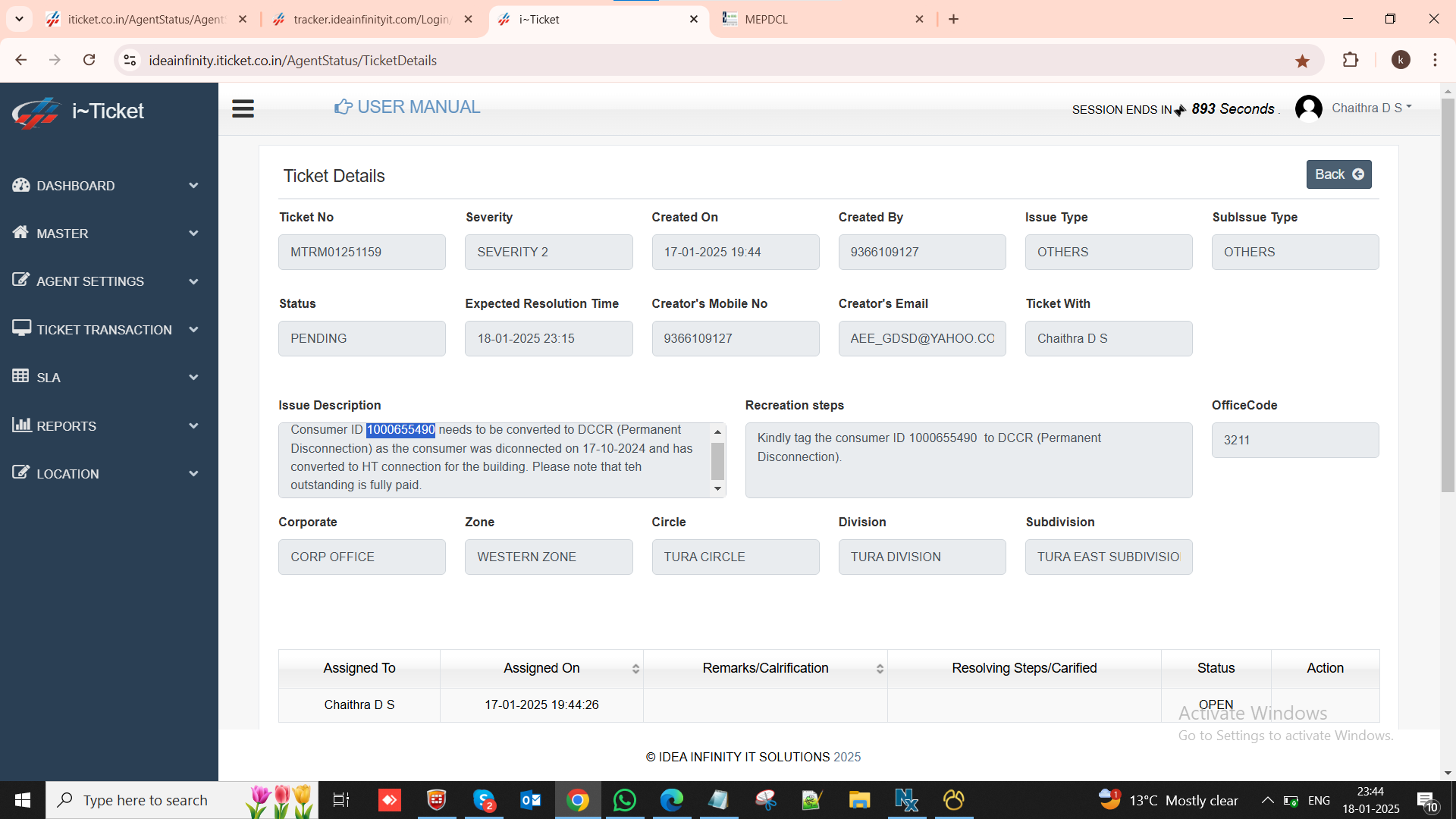Image resolution: width=1456 pixels, height=819 pixels.
Task: Click the DASHBOARD chevron arrow
Action: [193, 186]
